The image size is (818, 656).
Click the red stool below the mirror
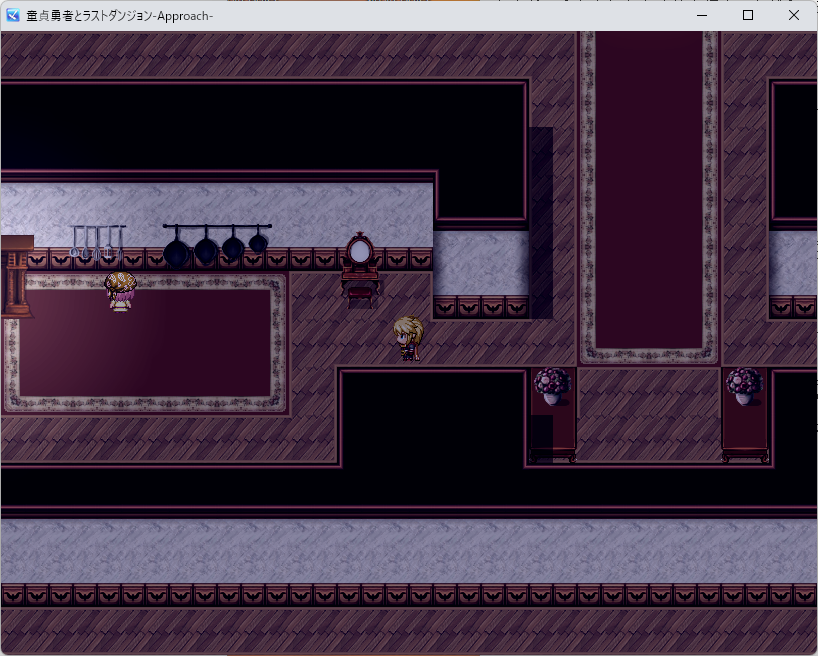tap(360, 293)
